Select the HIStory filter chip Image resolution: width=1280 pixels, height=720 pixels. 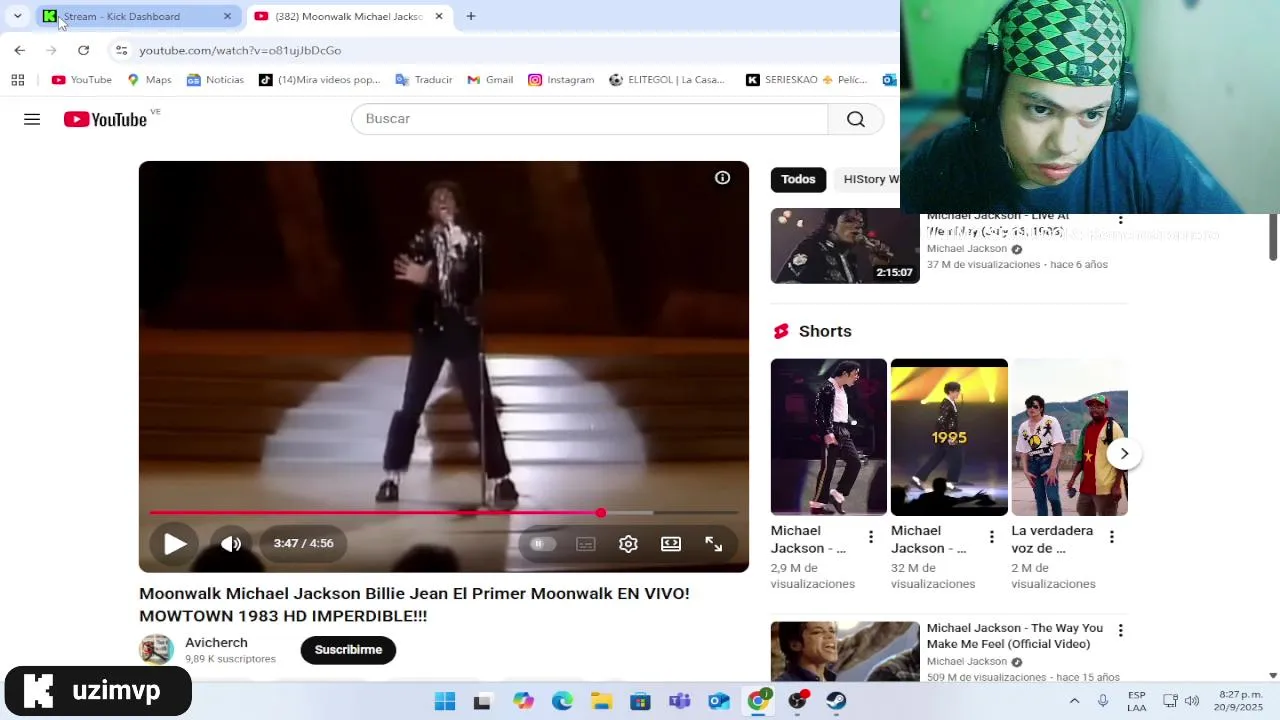[868, 179]
